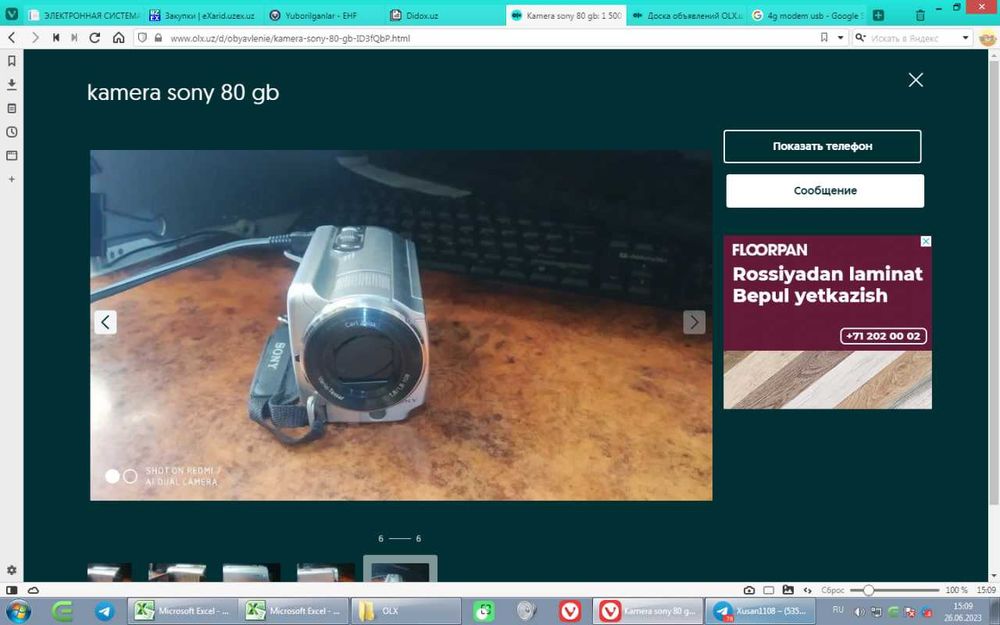1000x625 pixels.
Task: Open a new tab
Action: (x=878, y=15)
